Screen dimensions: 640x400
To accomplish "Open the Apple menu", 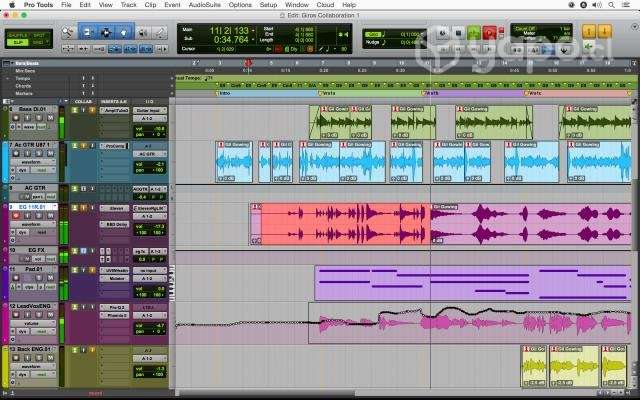I will (x=12, y=5).
